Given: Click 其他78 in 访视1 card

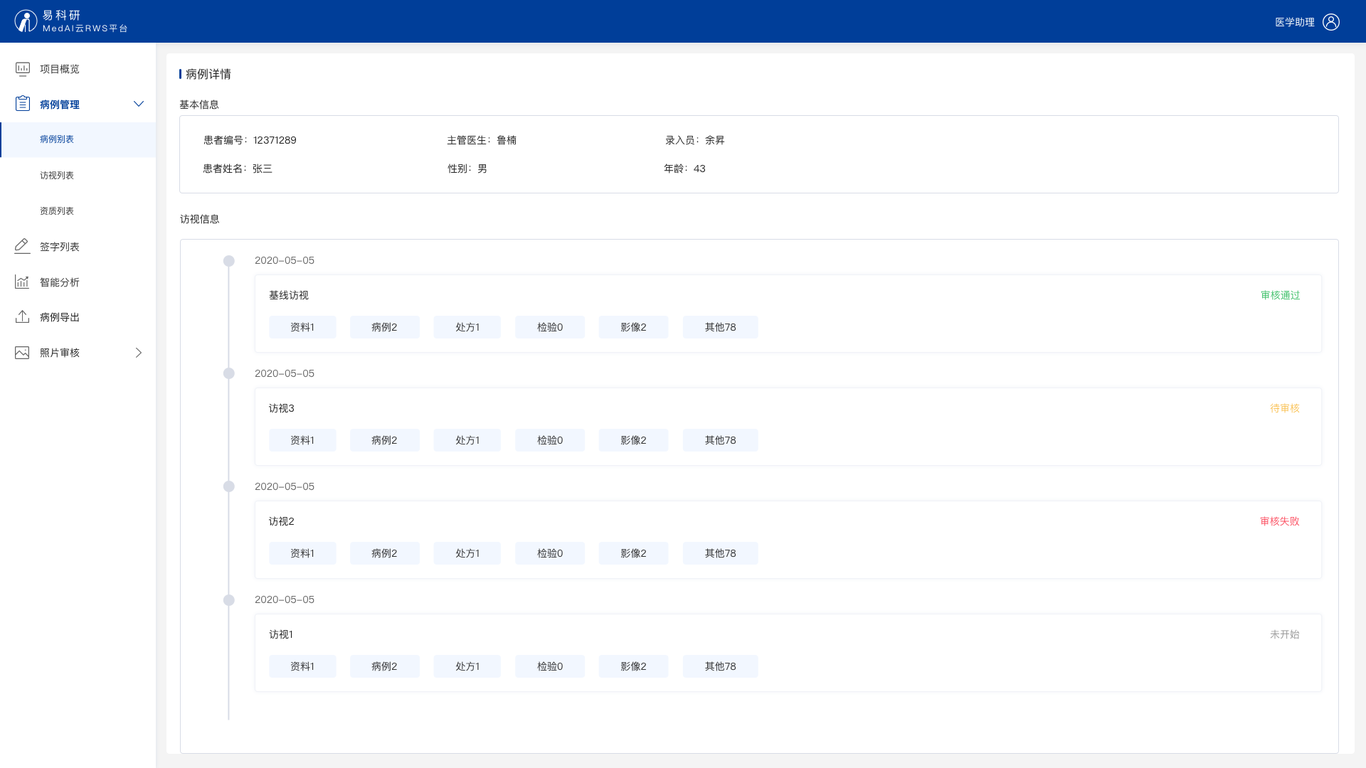Looking at the screenshot, I should [720, 666].
